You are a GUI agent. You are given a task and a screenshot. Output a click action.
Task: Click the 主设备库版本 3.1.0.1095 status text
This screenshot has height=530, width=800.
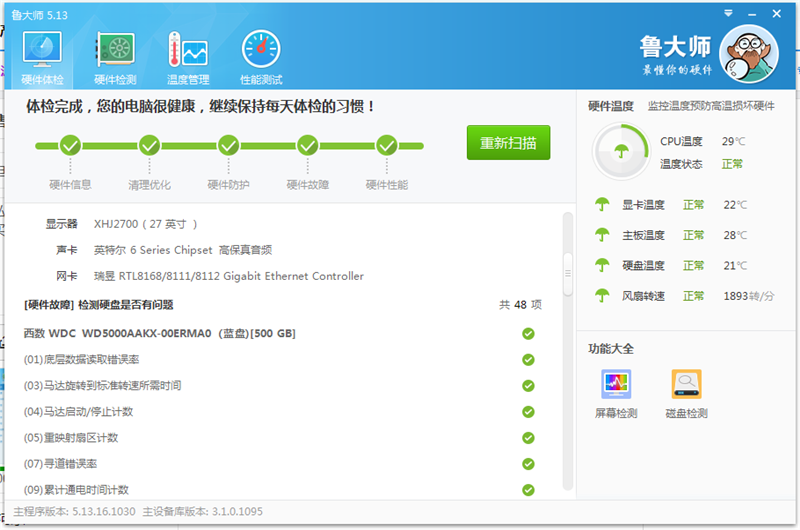(203, 512)
